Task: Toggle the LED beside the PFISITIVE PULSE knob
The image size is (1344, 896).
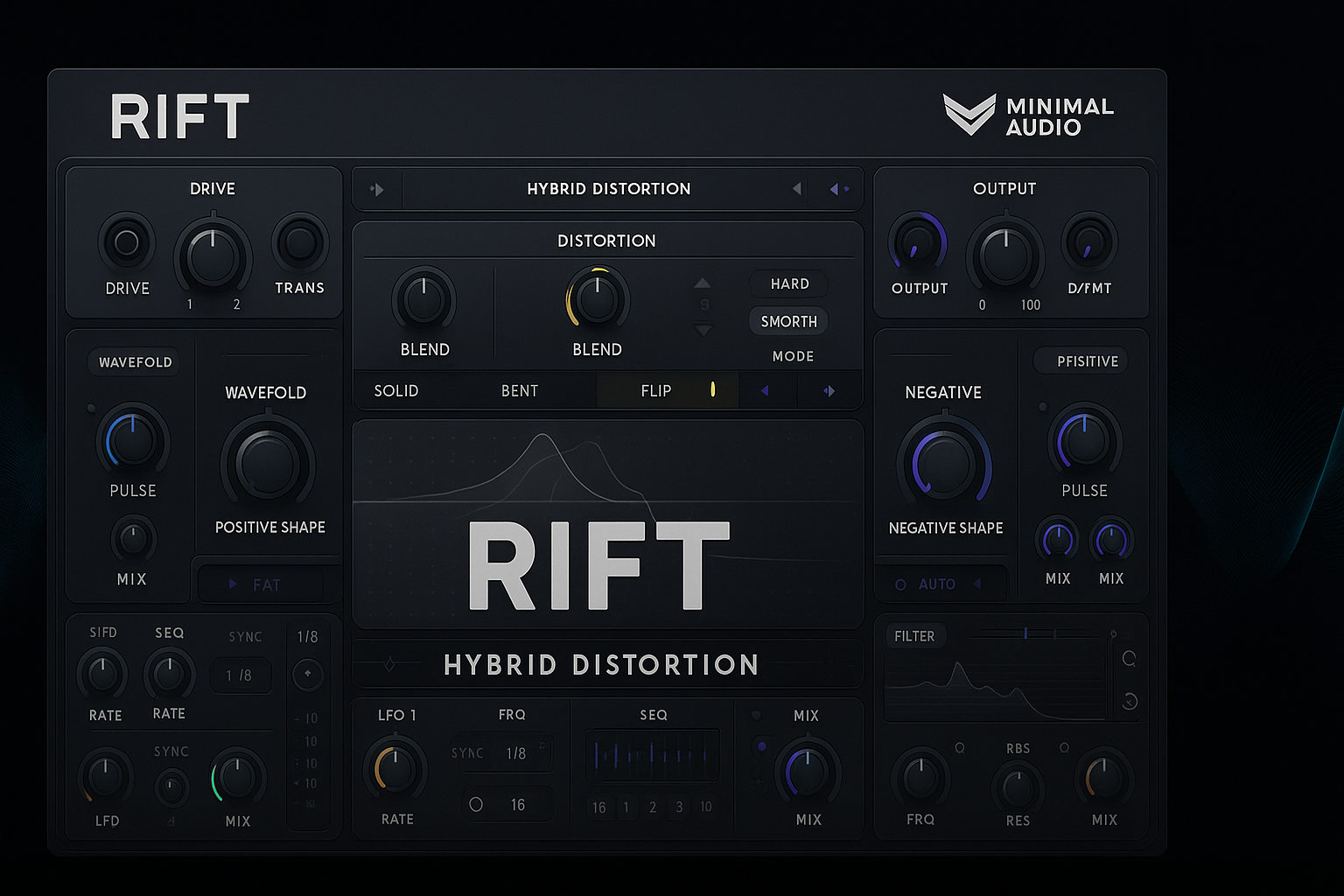Action: 1042,407
